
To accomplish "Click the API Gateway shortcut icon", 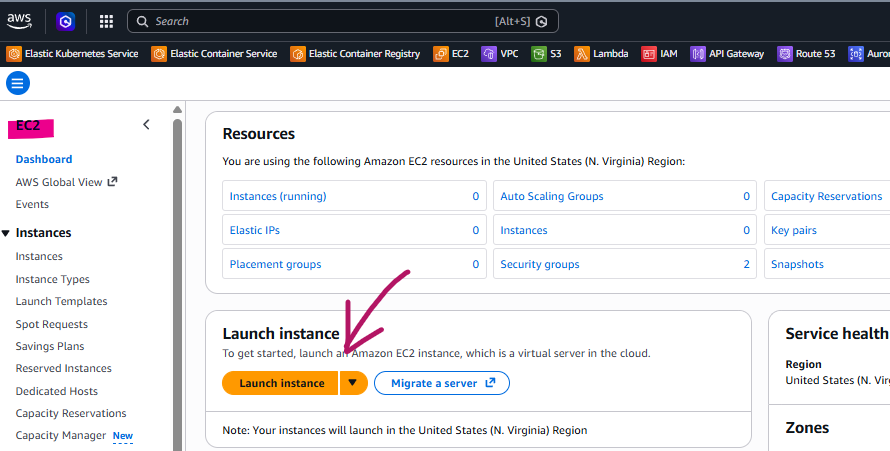I will tap(698, 54).
